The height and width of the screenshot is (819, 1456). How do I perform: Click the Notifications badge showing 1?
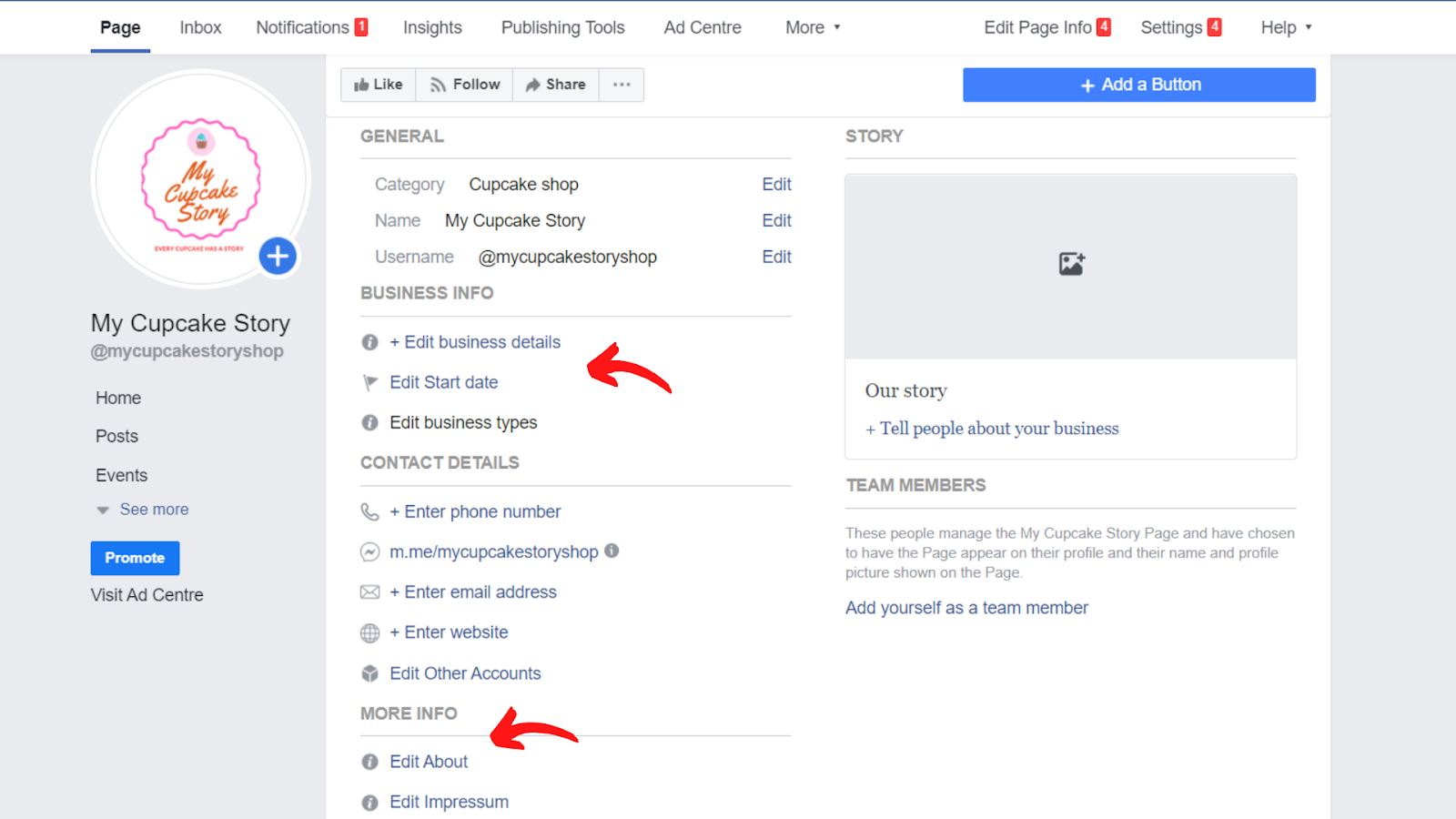tap(361, 27)
